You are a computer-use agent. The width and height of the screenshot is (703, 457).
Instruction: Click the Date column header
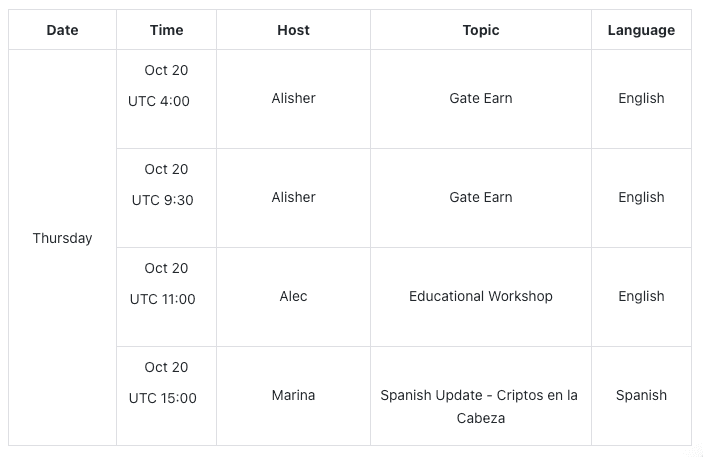coord(62,30)
